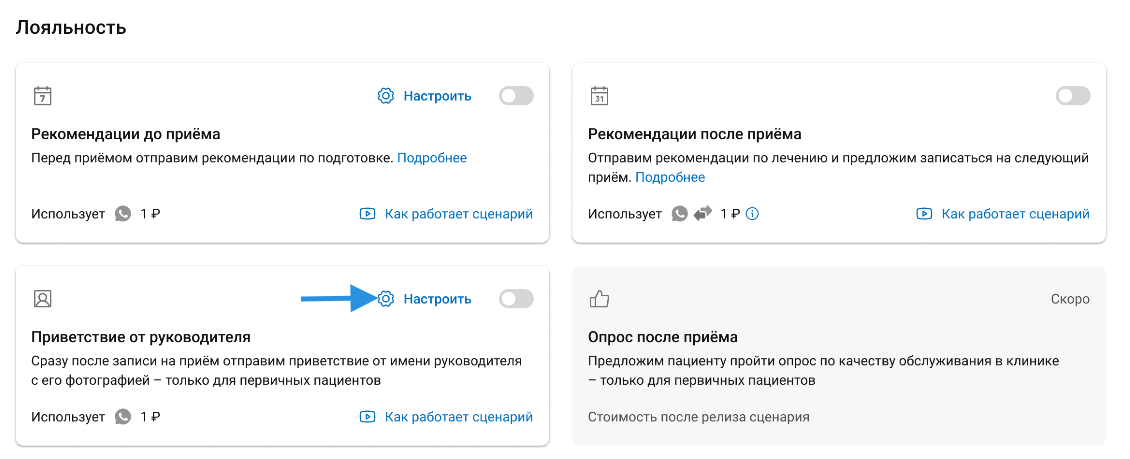The height and width of the screenshot is (459, 1130).
Task: Click the thumbs-up icon on the Опрос после приёма card
Action: click(x=599, y=298)
